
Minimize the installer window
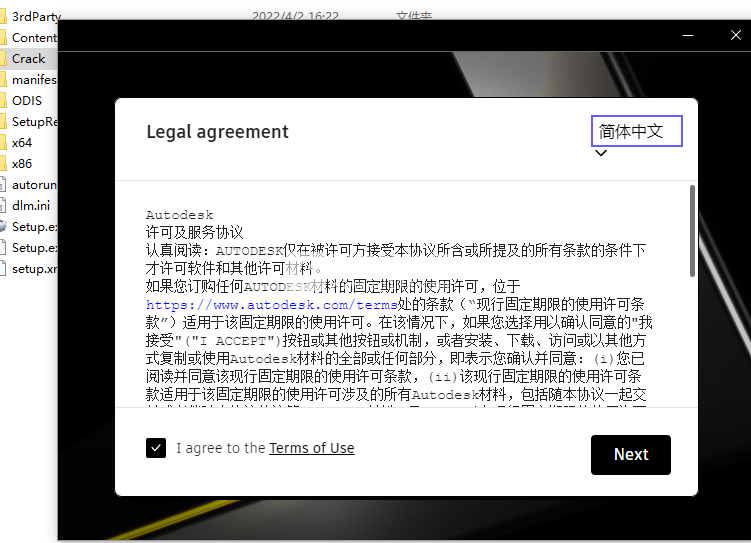(x=688, y=35)
